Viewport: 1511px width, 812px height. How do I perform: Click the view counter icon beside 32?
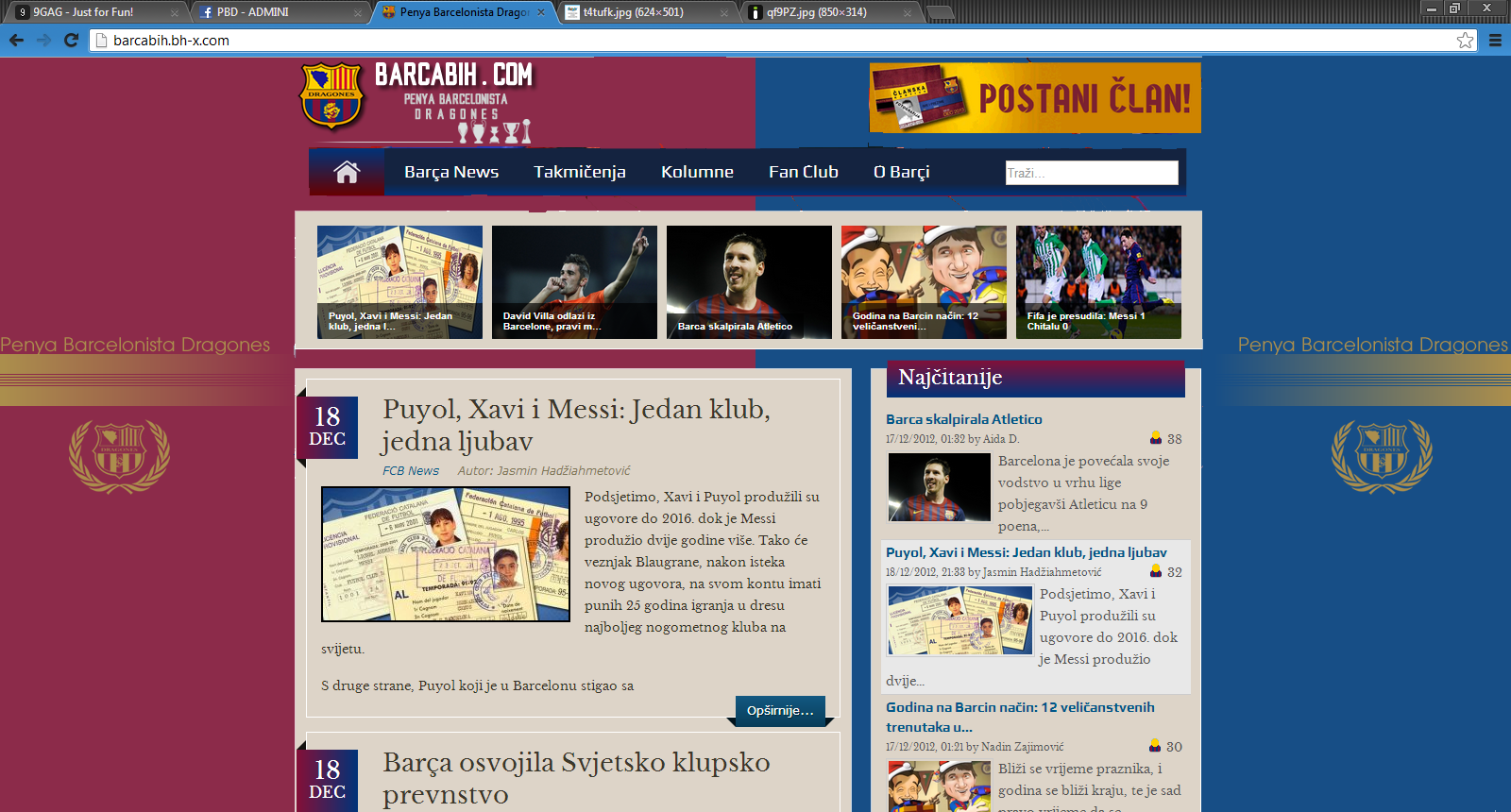click(1155, 571)
